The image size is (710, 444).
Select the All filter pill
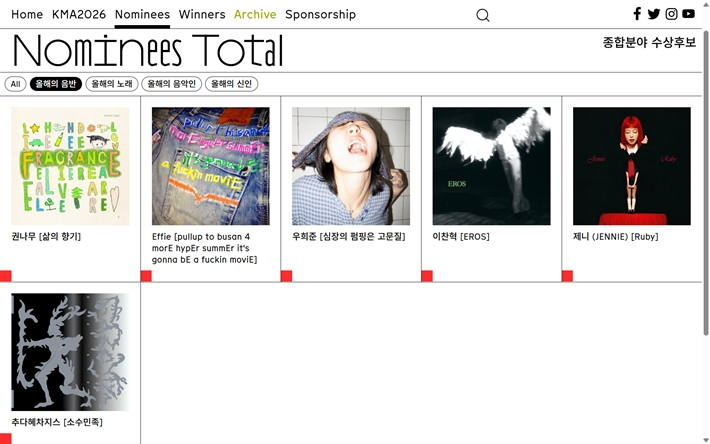click(x=15, y=84)
